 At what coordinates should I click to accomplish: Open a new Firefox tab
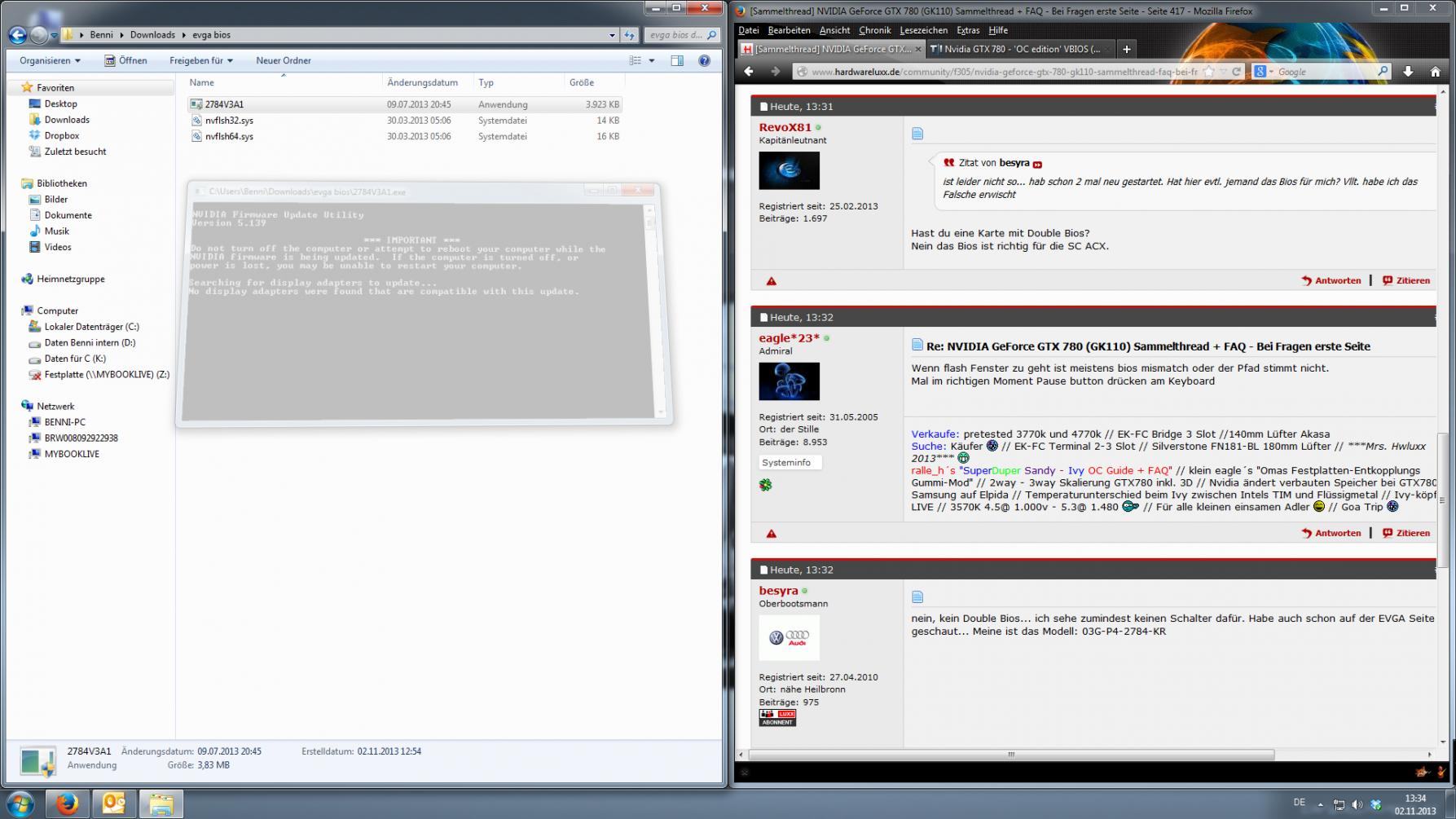(1126, 49)
